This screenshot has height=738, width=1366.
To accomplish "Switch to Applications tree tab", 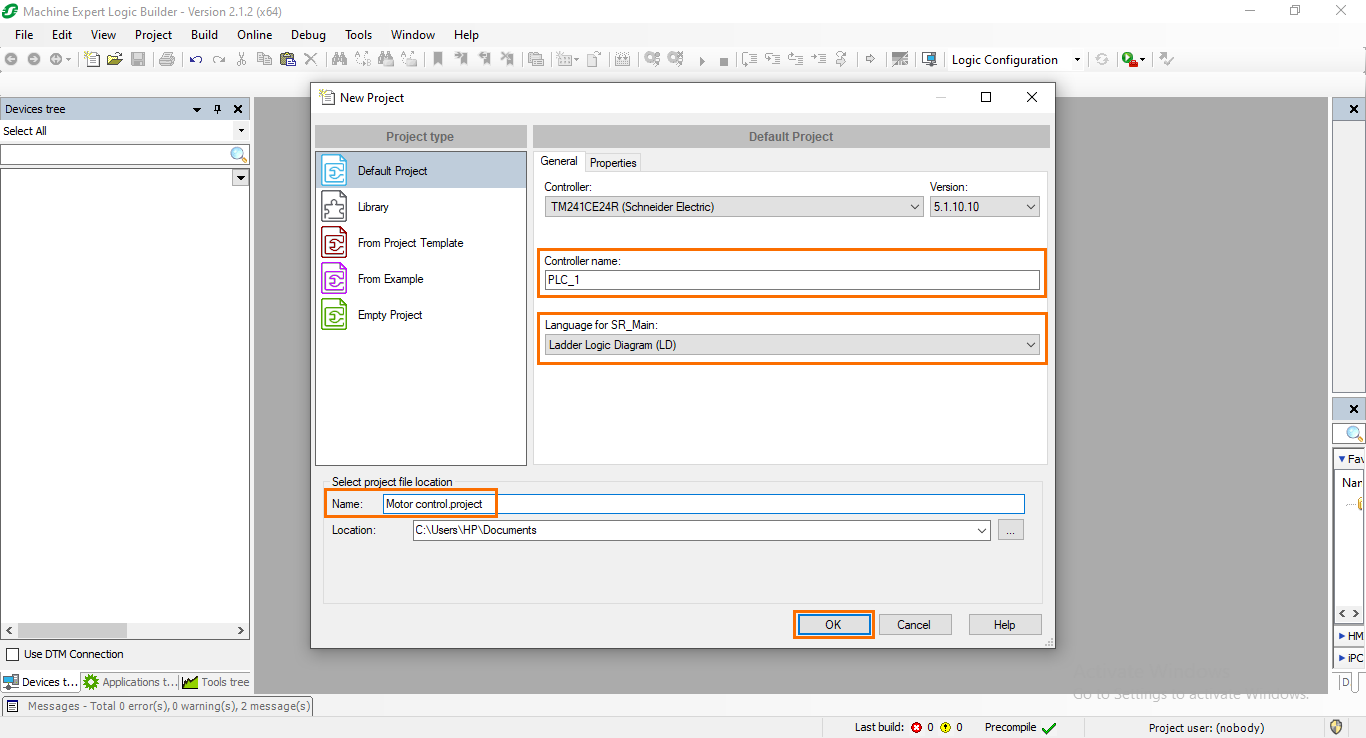I will click(129, 682).
